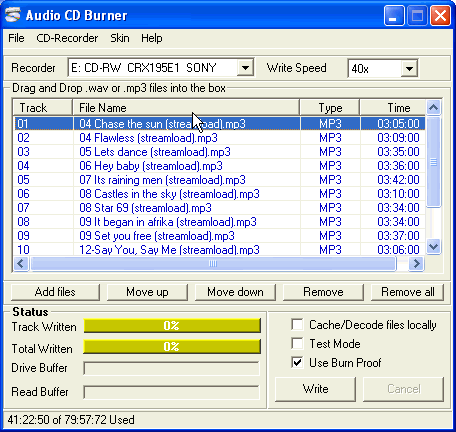Enable the Test Mode checkbox

pos(297,343)
